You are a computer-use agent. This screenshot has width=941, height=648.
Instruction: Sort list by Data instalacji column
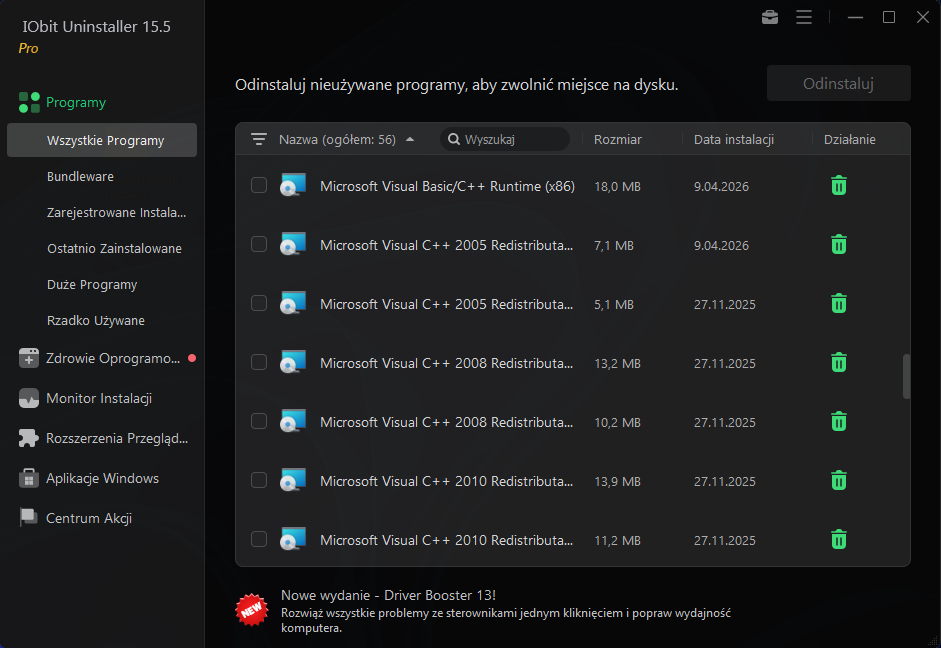click(x=733, y=139)
